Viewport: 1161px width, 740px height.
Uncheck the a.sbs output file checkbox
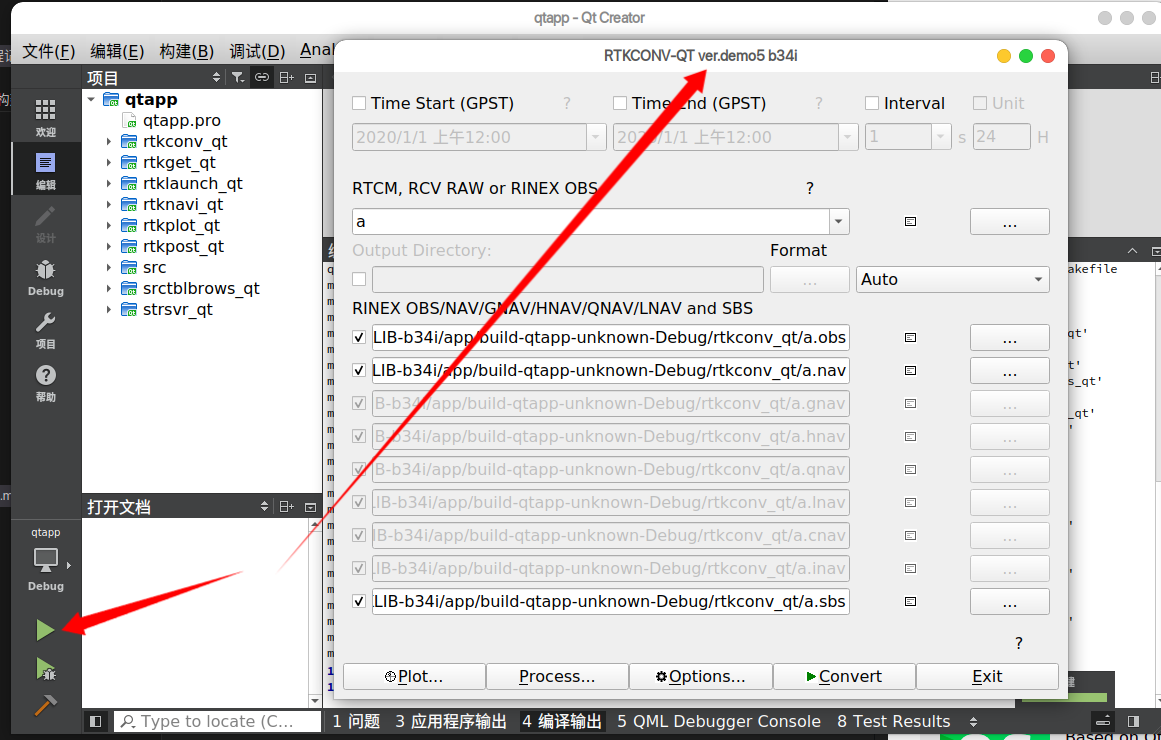click(x=358, y=601)
